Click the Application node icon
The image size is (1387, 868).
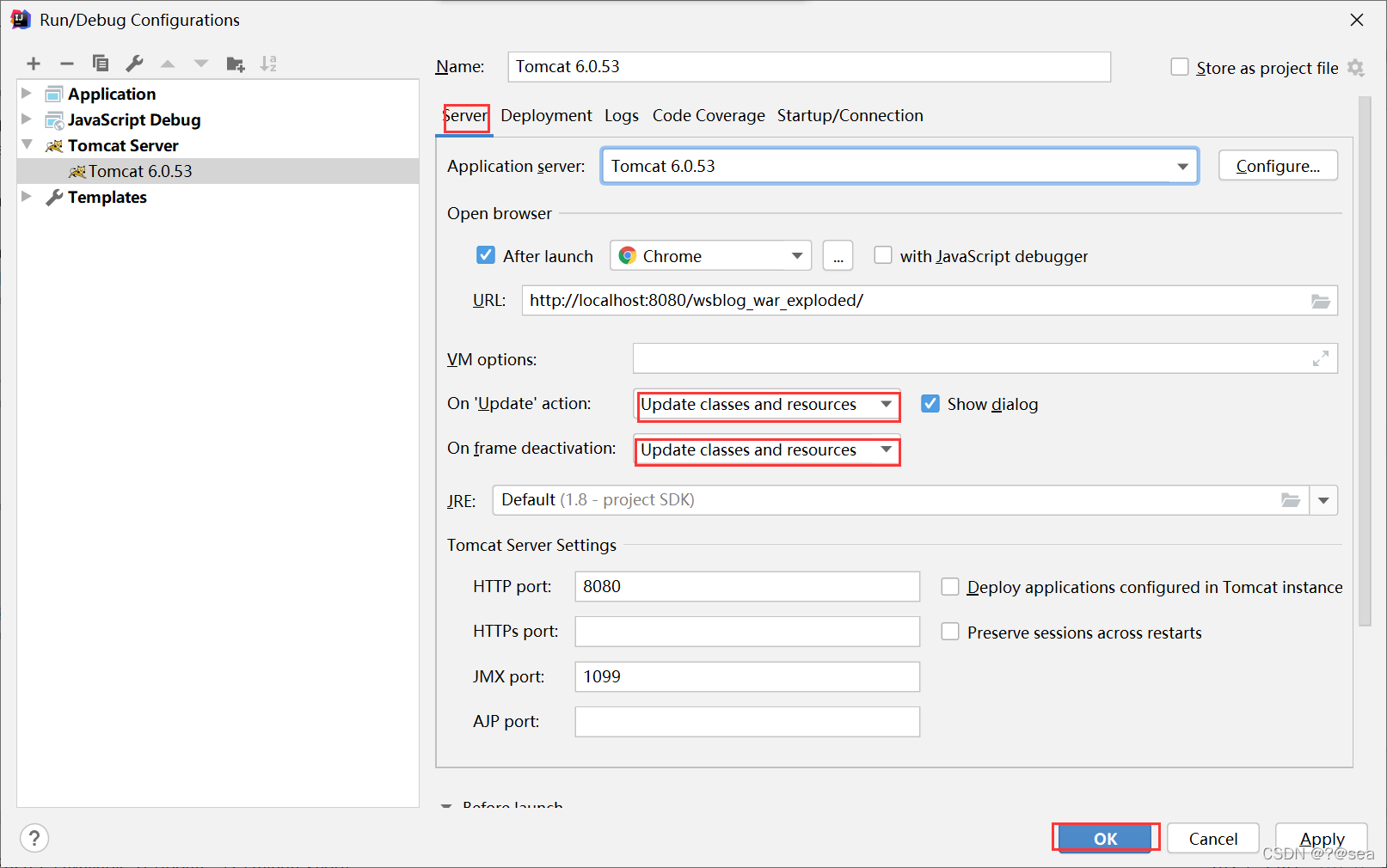click(54, 94)
